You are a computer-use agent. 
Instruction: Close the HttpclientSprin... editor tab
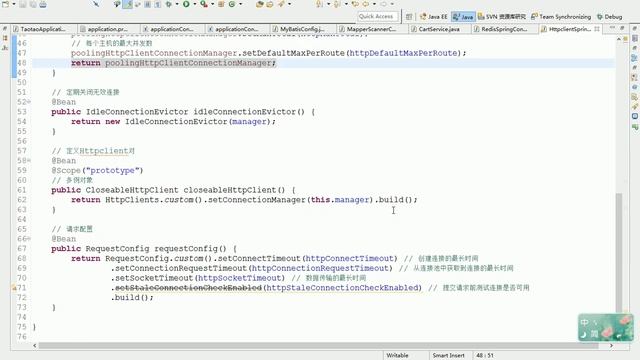click(x=597, y=29)
